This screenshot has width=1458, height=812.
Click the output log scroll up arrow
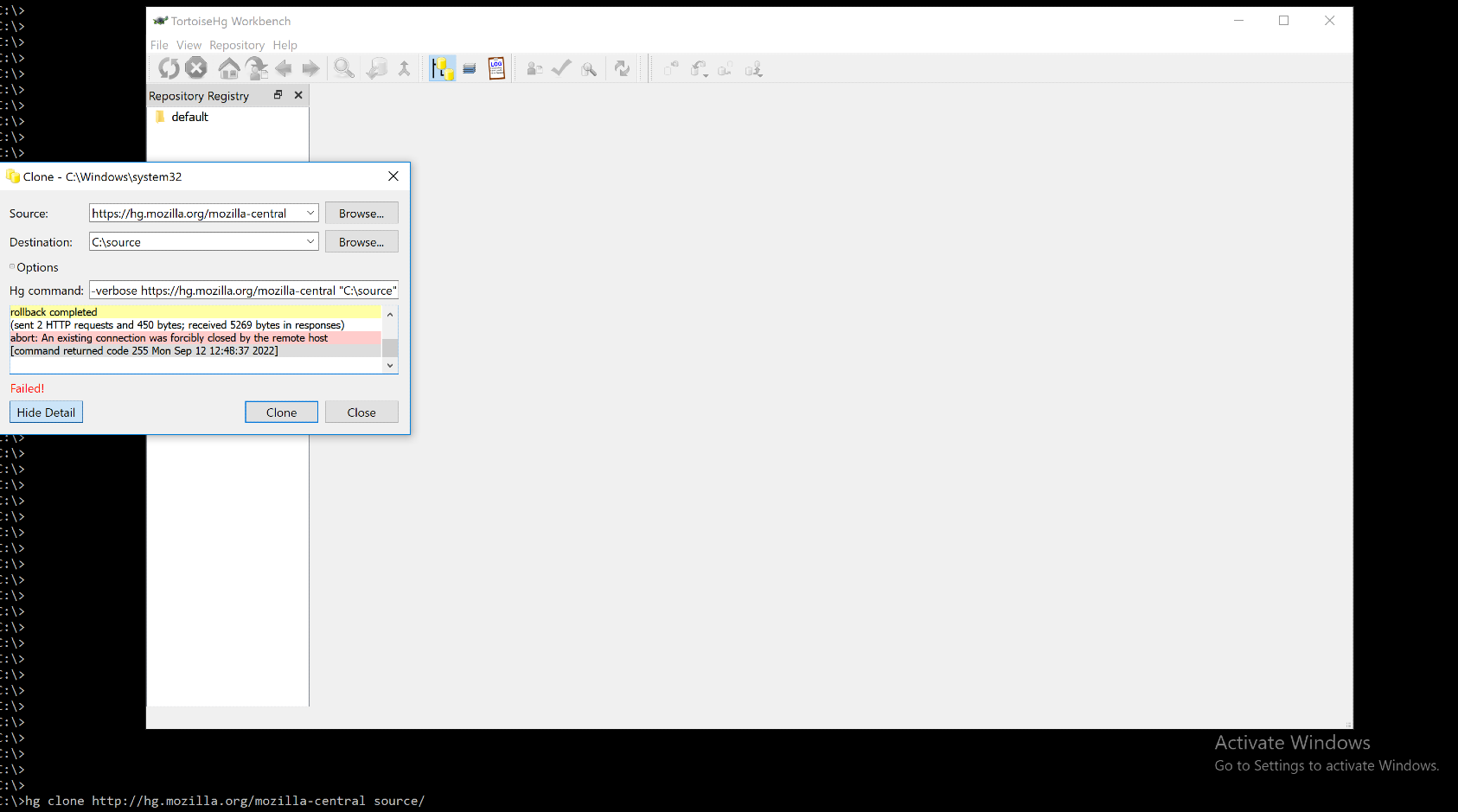click(x=390, y=314)
